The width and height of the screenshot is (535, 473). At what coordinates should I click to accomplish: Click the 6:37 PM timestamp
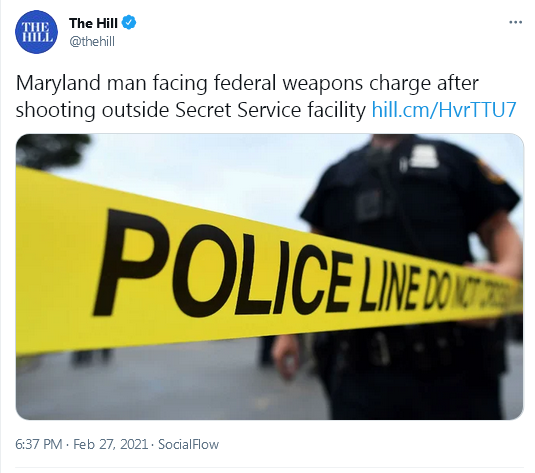click(x=39, y=444)
